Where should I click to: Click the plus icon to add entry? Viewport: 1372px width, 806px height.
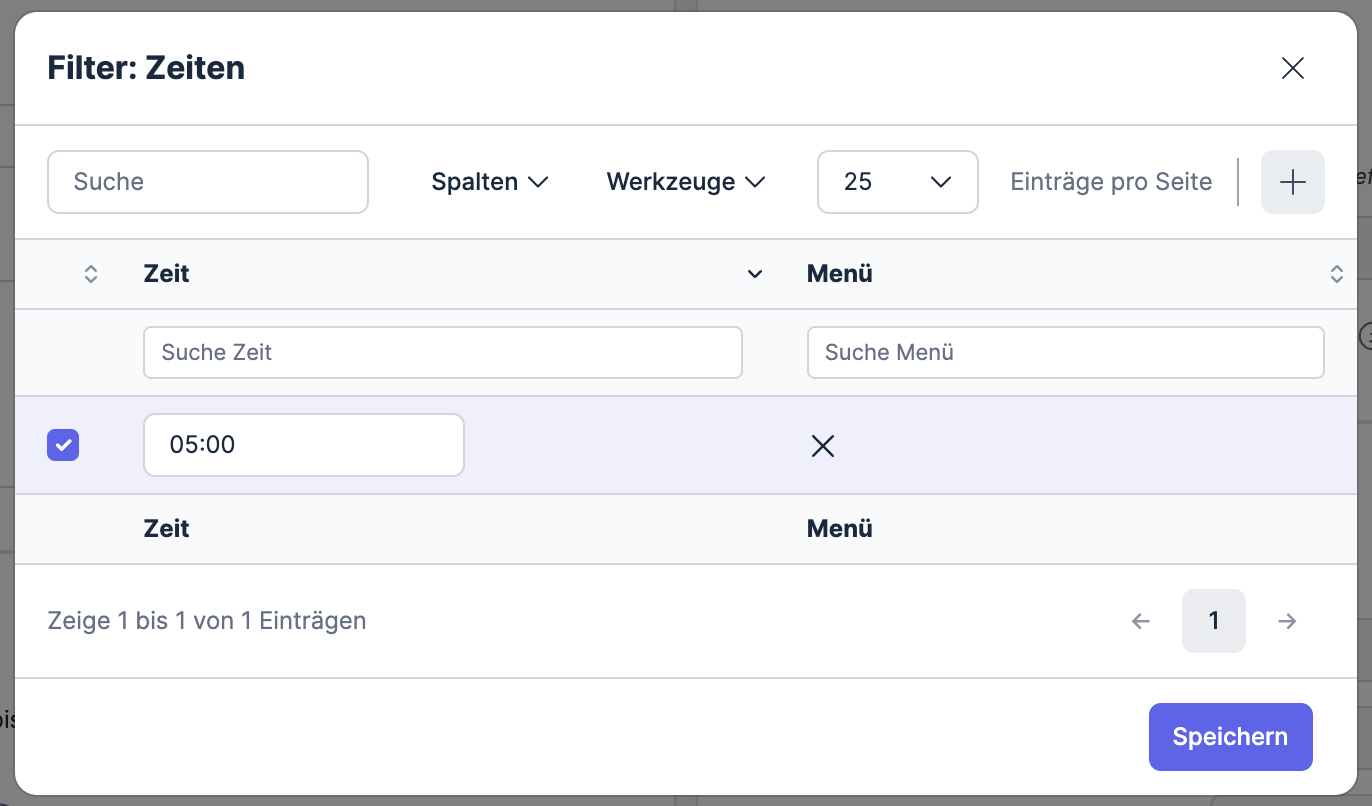tap(1292, 182)
